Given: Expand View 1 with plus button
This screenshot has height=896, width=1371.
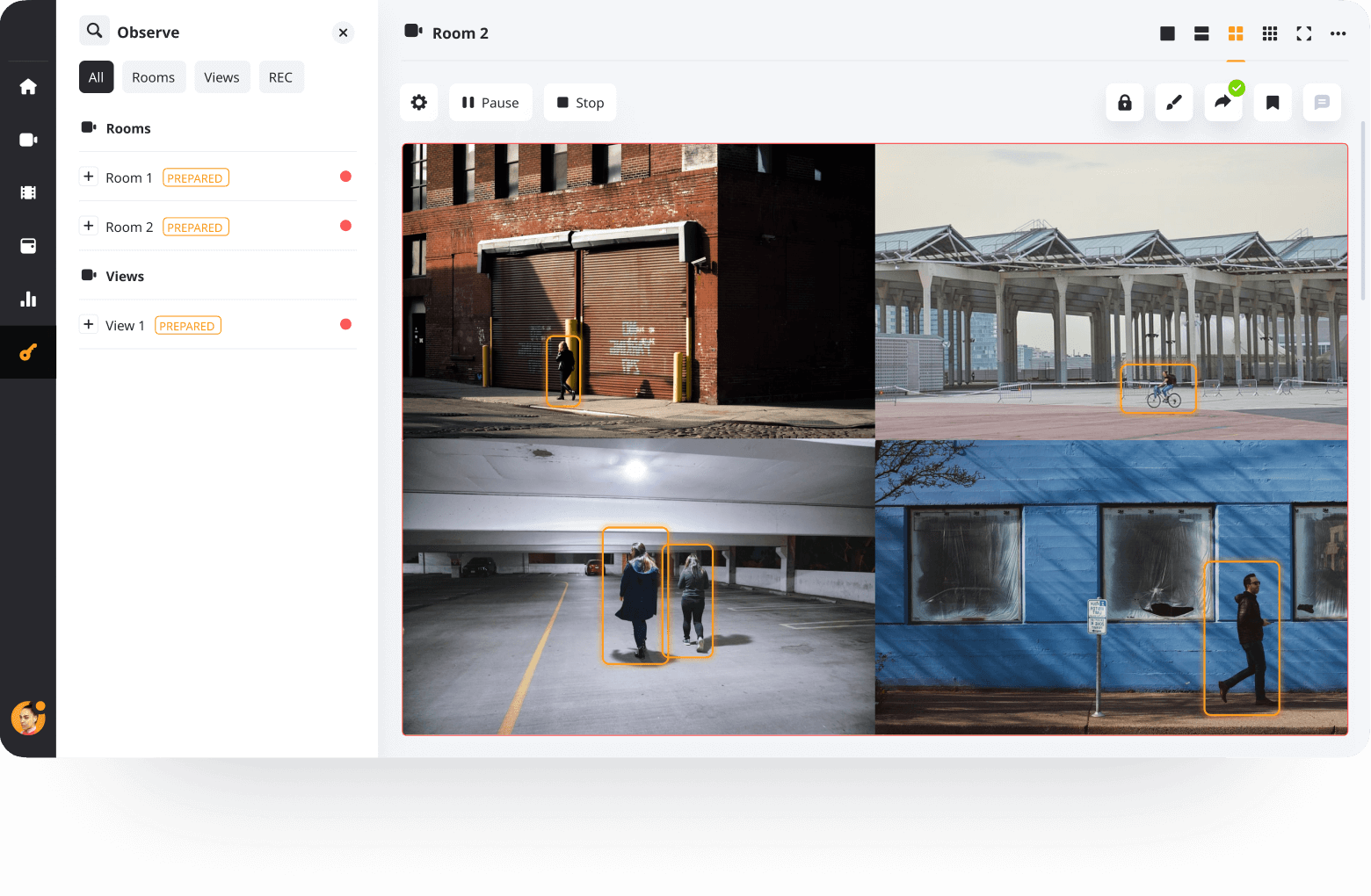Looking at the screenshot, I should pos(89,324).
